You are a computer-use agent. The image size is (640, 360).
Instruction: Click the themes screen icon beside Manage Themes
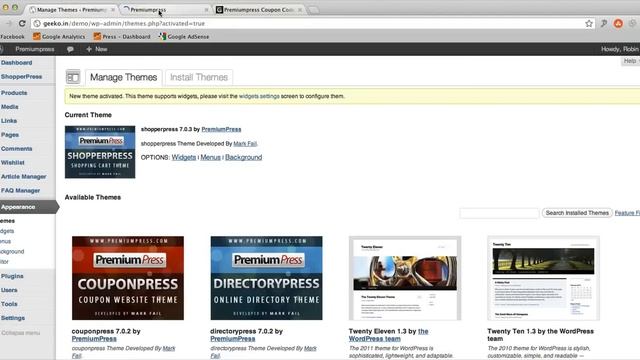coord(73,77)
